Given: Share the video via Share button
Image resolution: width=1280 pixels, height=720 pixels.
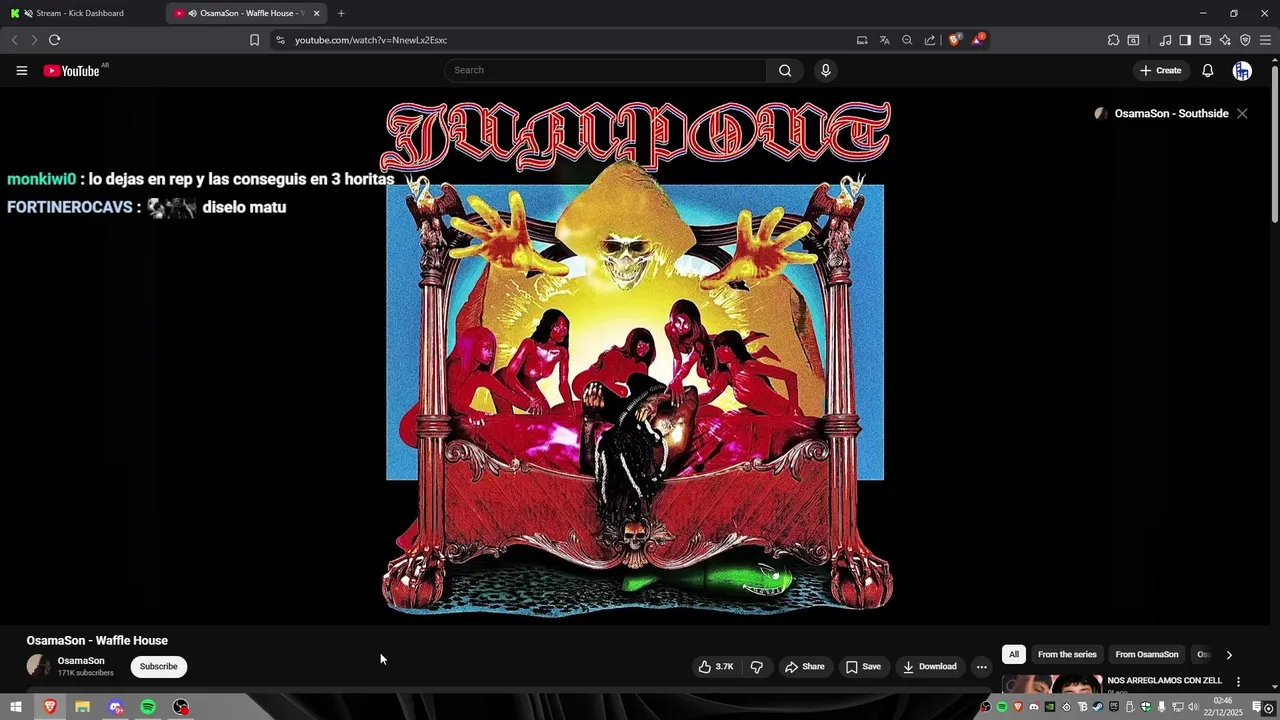Looking at the screenshot, I should (x=805, y=667).
